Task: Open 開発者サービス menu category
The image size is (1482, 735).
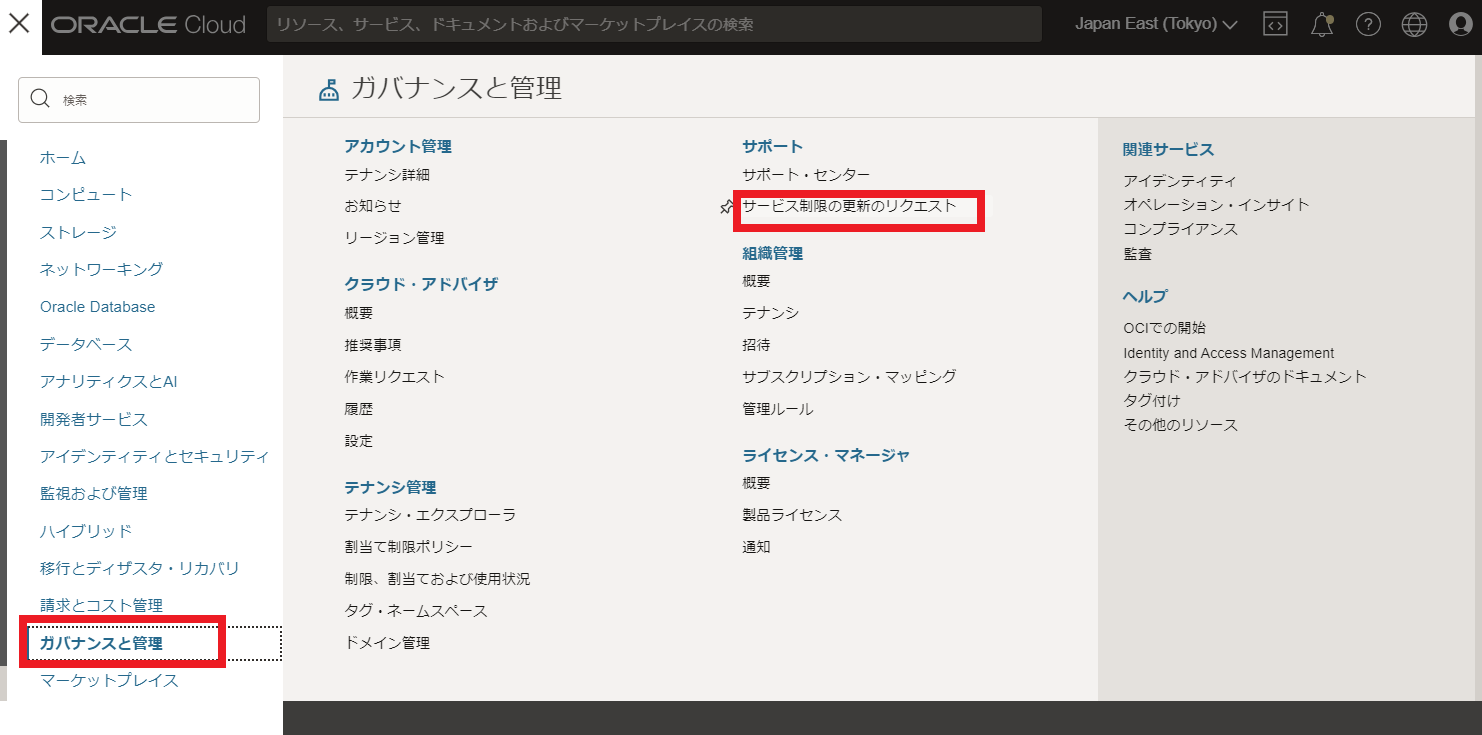Action: click(93, 419)
